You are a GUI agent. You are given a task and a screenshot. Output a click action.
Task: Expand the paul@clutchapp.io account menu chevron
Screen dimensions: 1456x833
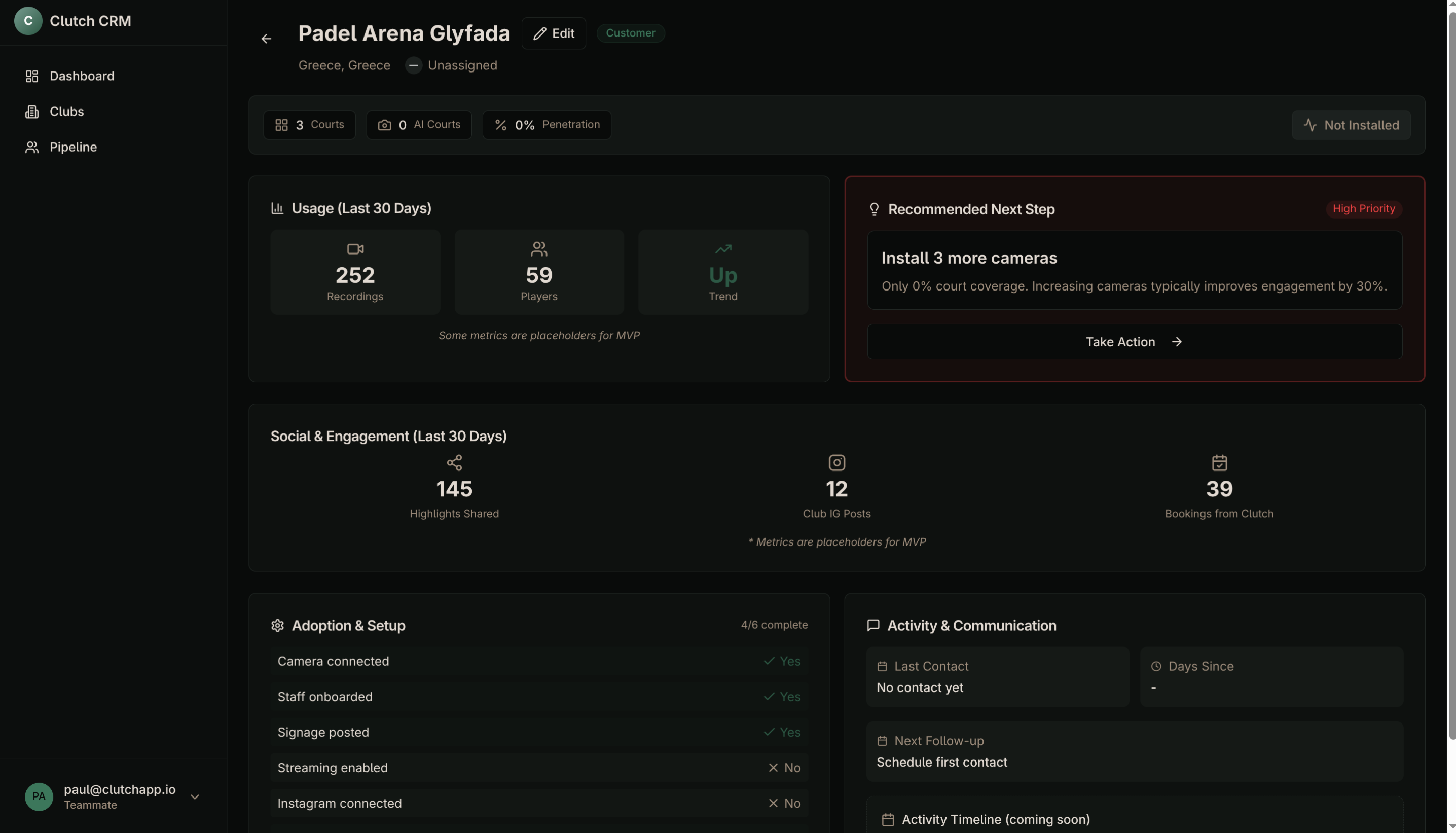(x=195, y=797)
